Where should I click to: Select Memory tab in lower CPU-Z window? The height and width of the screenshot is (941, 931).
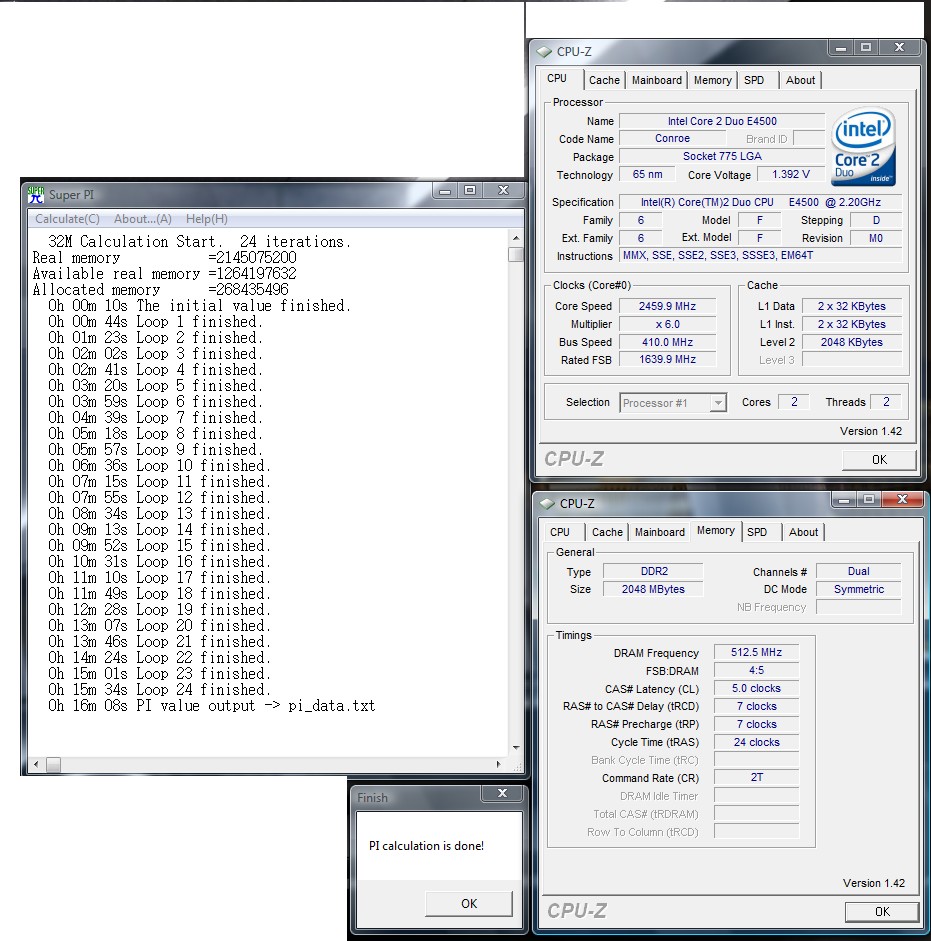pyautogui.click(x=716, y=531)
